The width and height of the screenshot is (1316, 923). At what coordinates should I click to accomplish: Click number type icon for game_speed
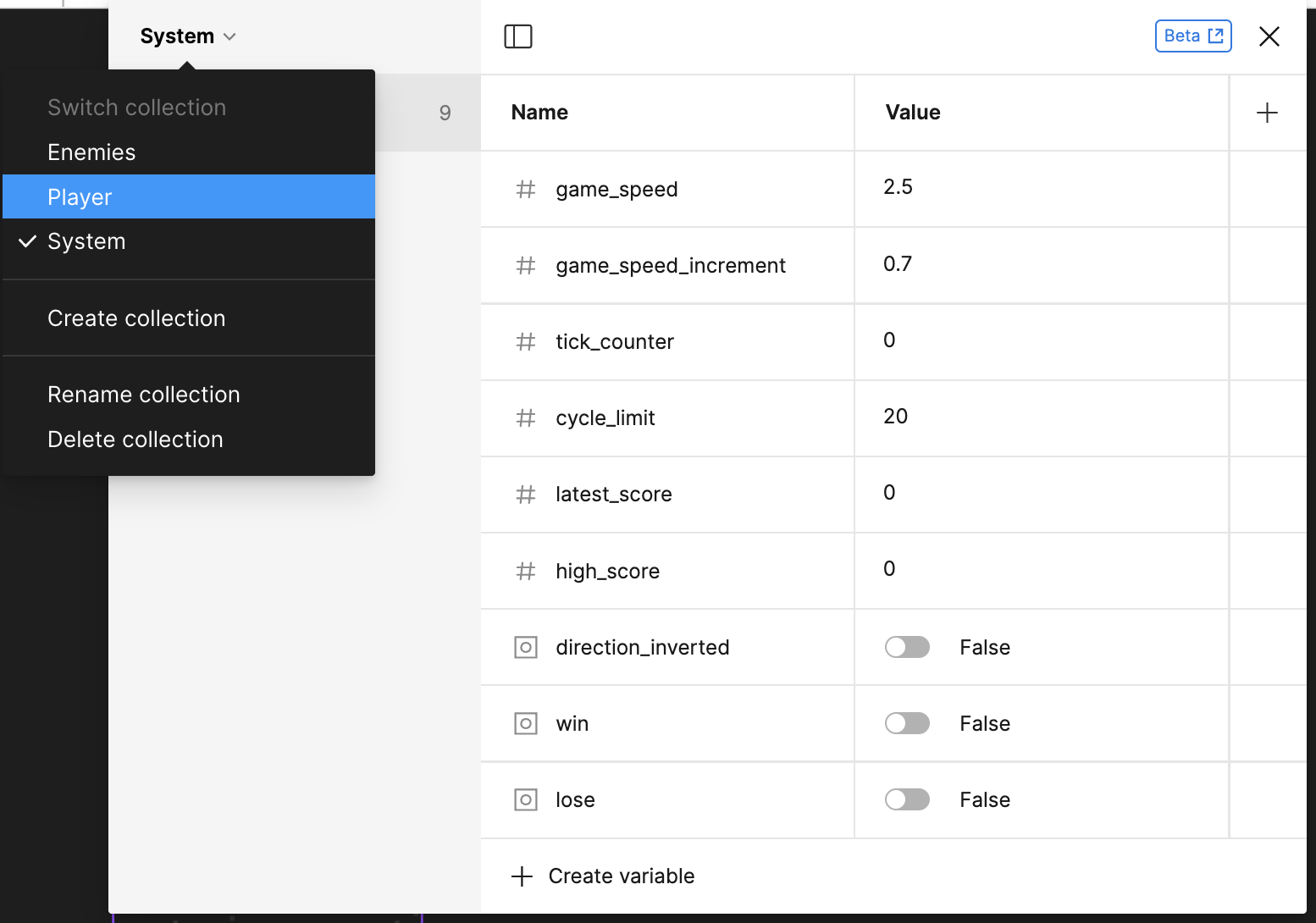point(526,189)
